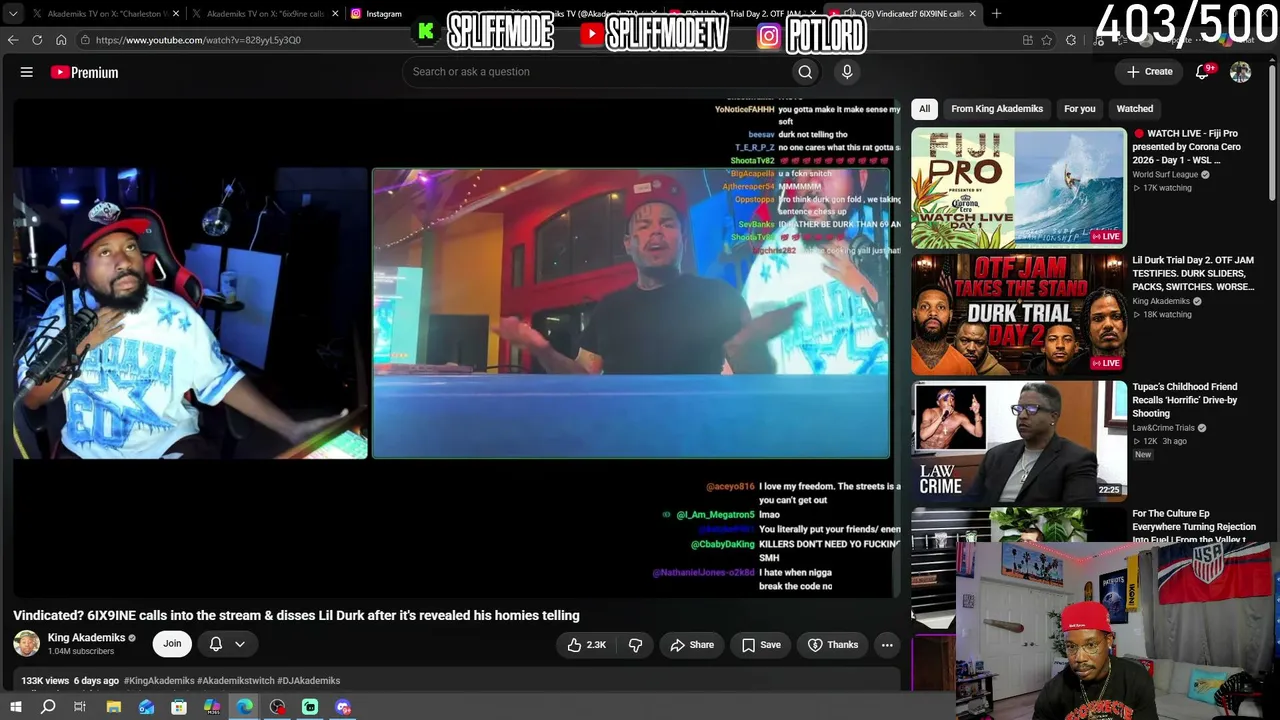
Task: Click the #Akademikstwitch hashtag
Action: click(235, 681)
